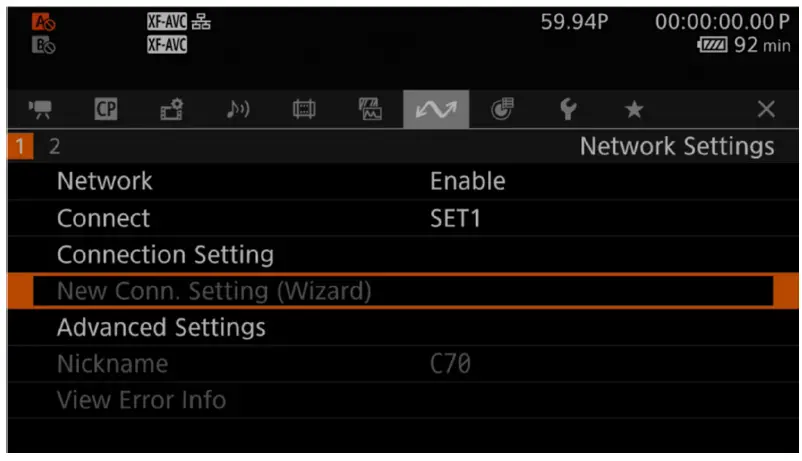Image resolution: width=802 pixels, height=461 pixels.
Task: Select page 1 of Network Settings
Action: 18,147
